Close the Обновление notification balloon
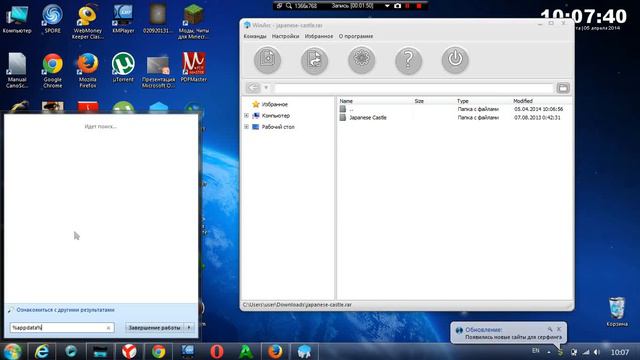This screenshot has height=360, width=640. (x=559, y=329)
